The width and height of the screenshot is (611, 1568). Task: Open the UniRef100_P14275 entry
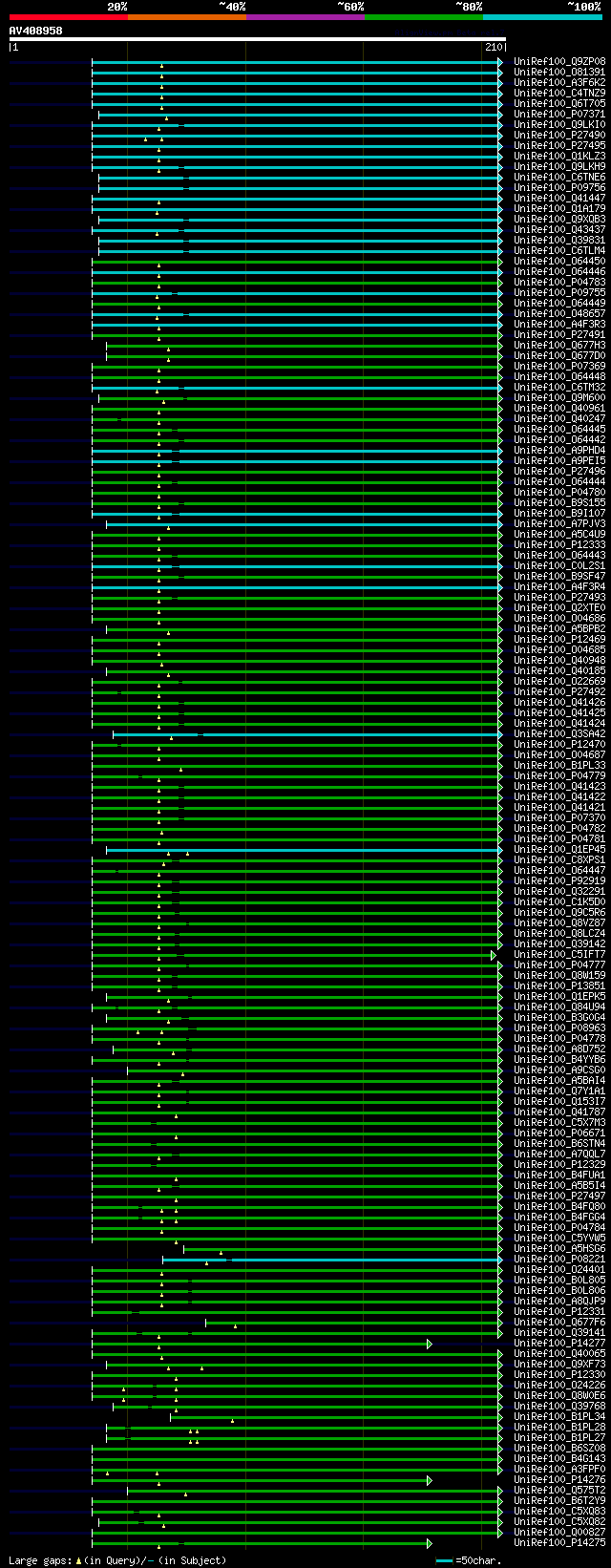click(559, 1543)
